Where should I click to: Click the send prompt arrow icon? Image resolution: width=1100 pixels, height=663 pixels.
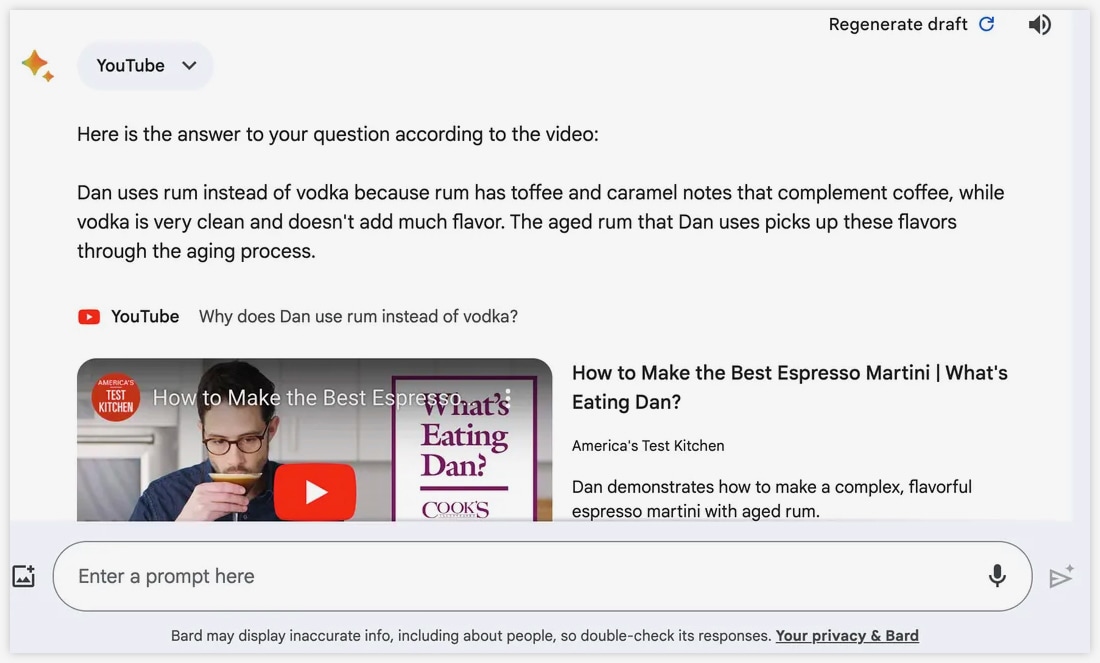[1061, 576]
